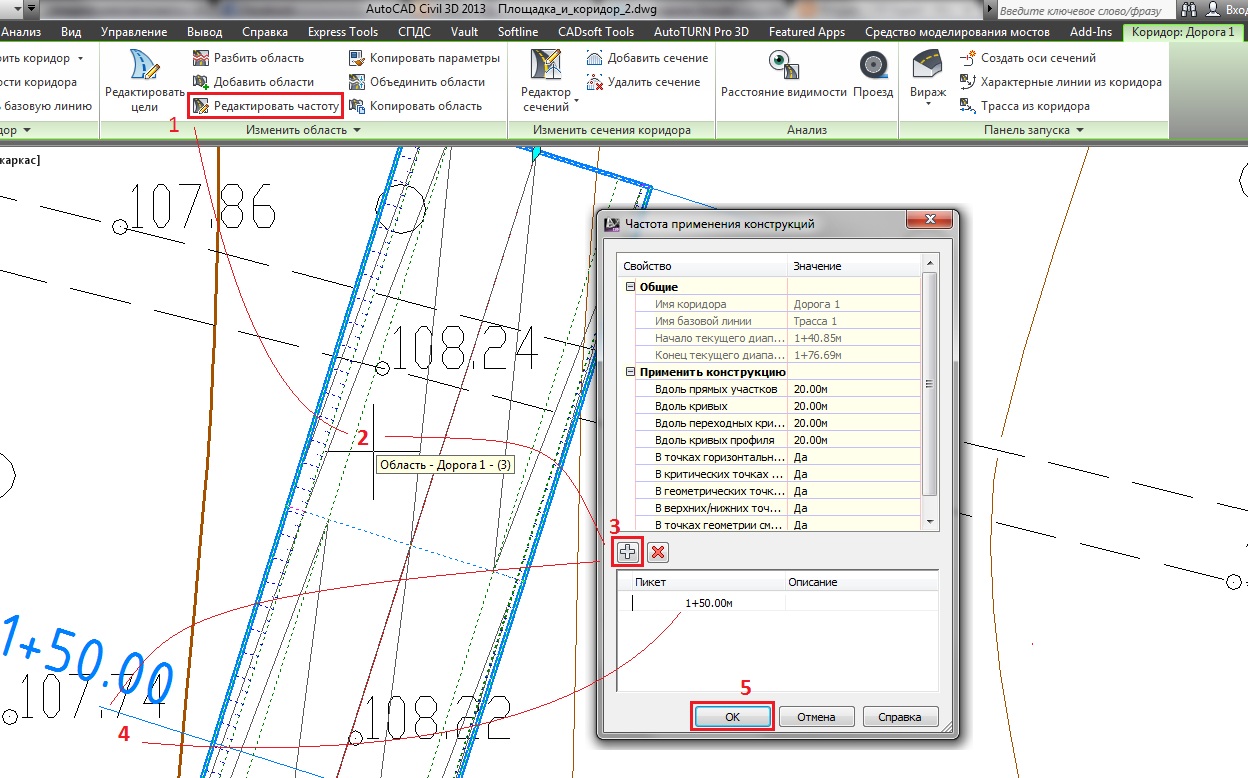Choose Трасса из коридора
The height and width of the screenshot is (778, 1248).
(x=1025, y=106)
